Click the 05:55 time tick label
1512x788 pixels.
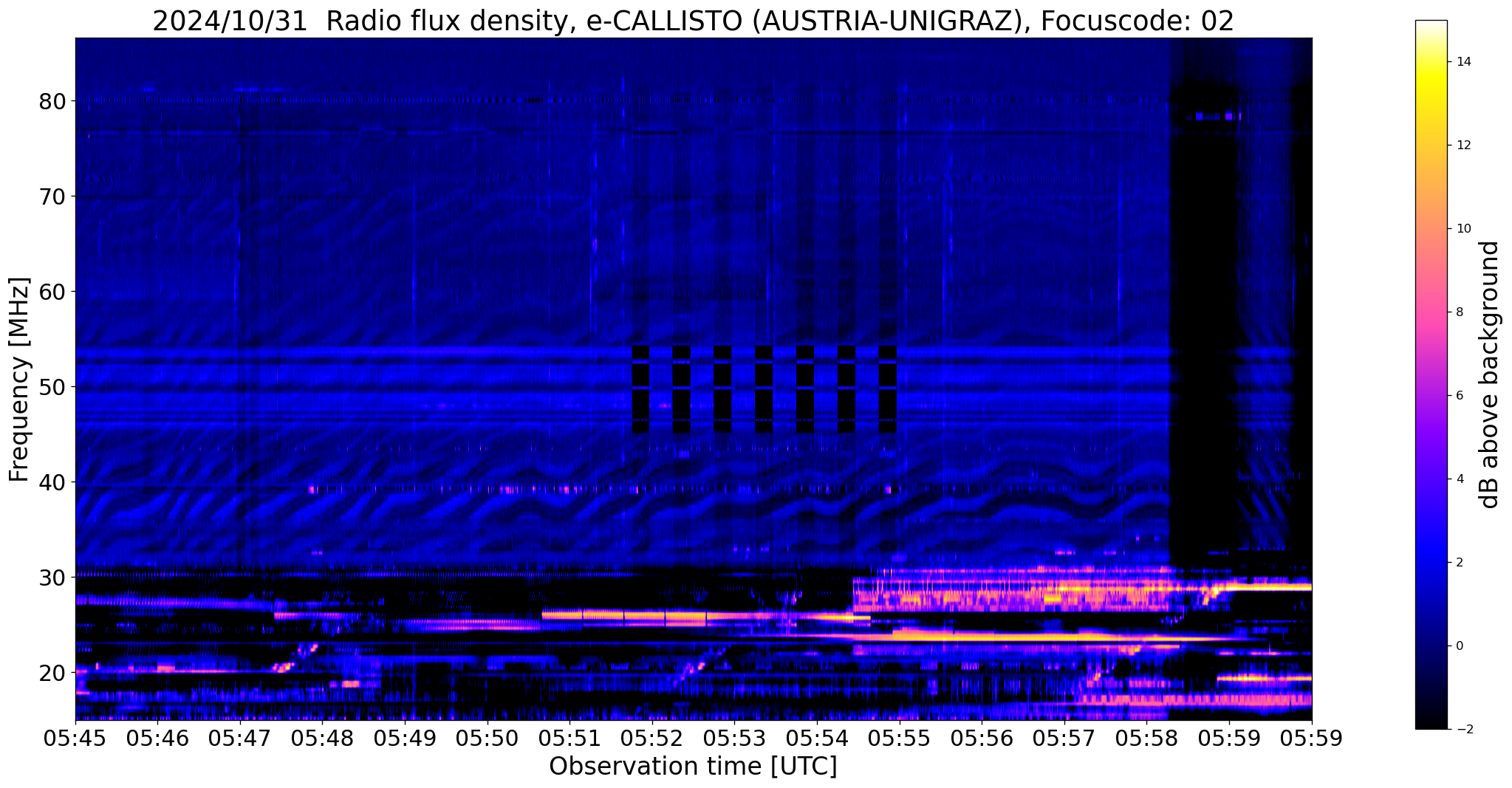[x=900, y=737]
